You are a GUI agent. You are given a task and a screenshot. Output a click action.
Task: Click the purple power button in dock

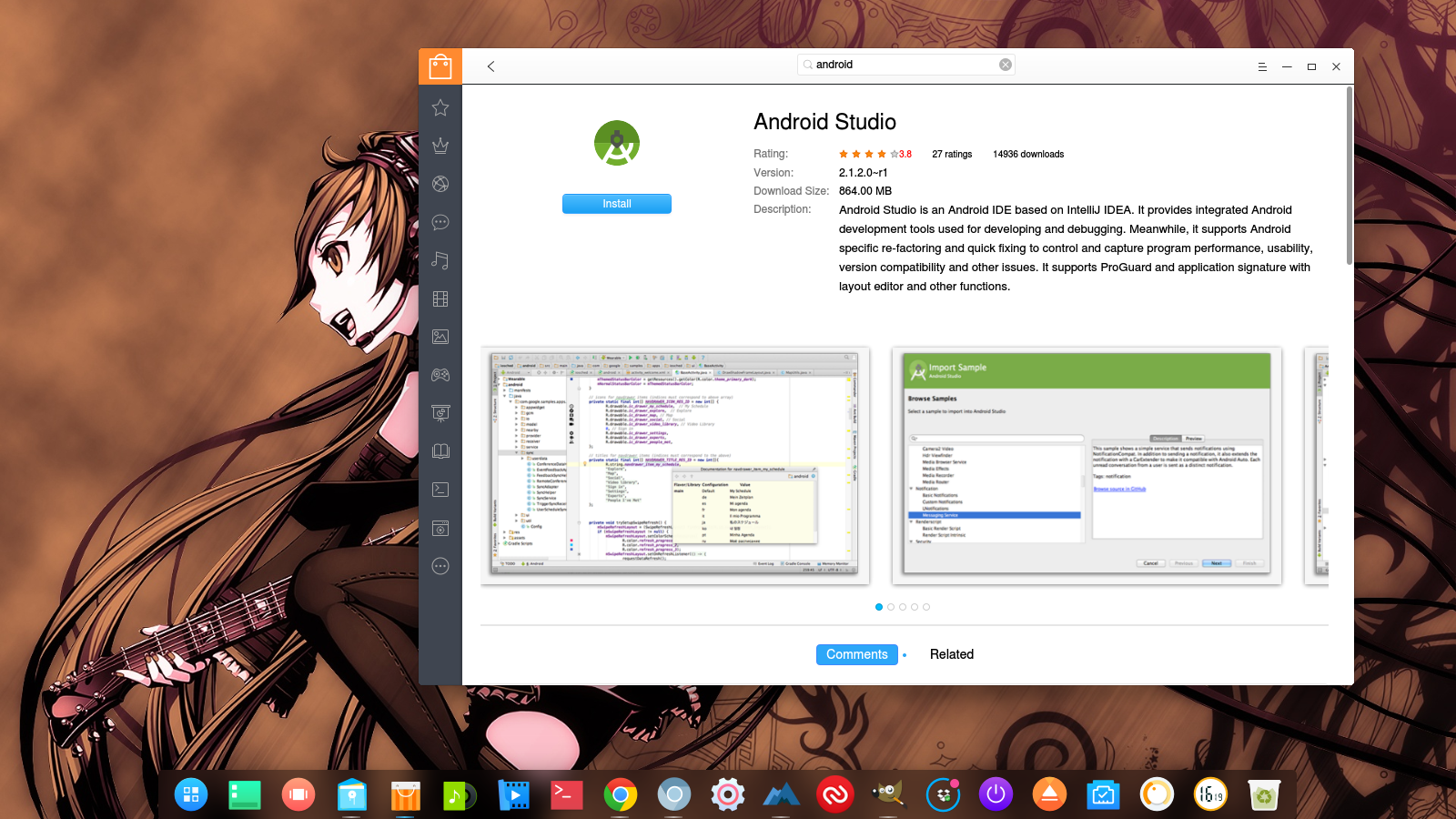pyautogui.click(x=996, y=794)
